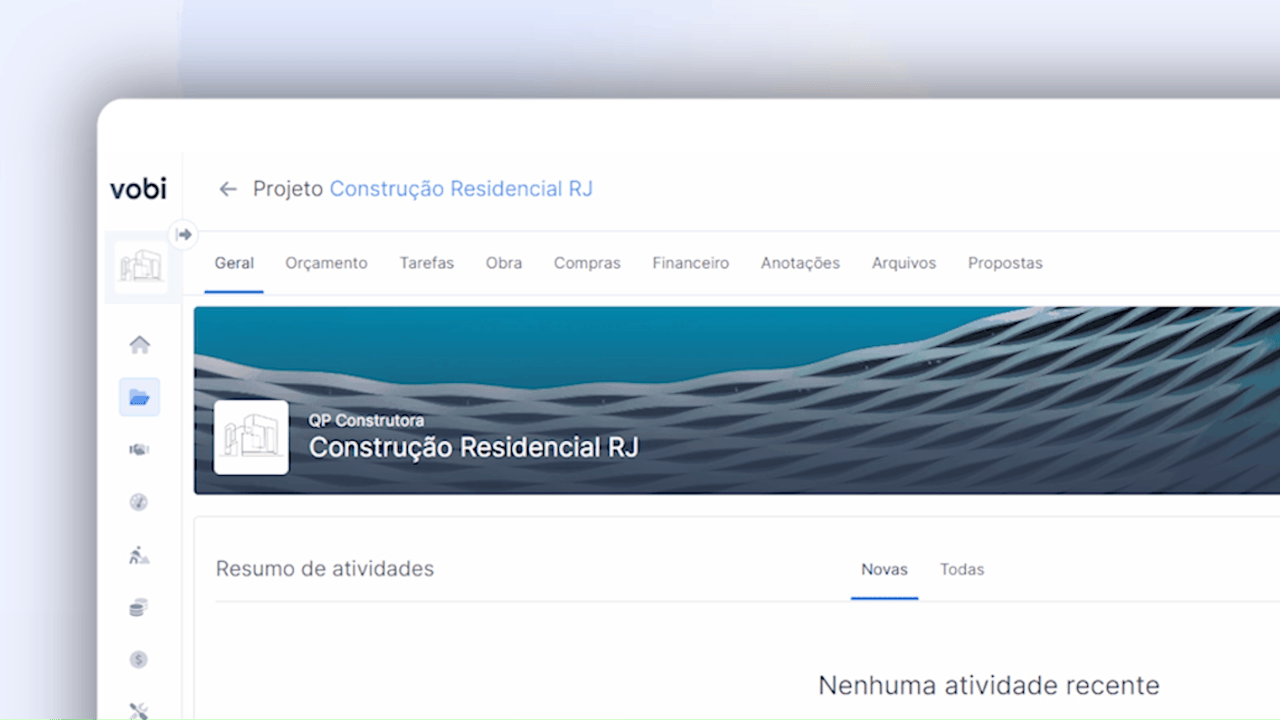The width and height of the screenshot is (1280, 720).
Task: Click the vobi logo
Action: coord(138,188)
